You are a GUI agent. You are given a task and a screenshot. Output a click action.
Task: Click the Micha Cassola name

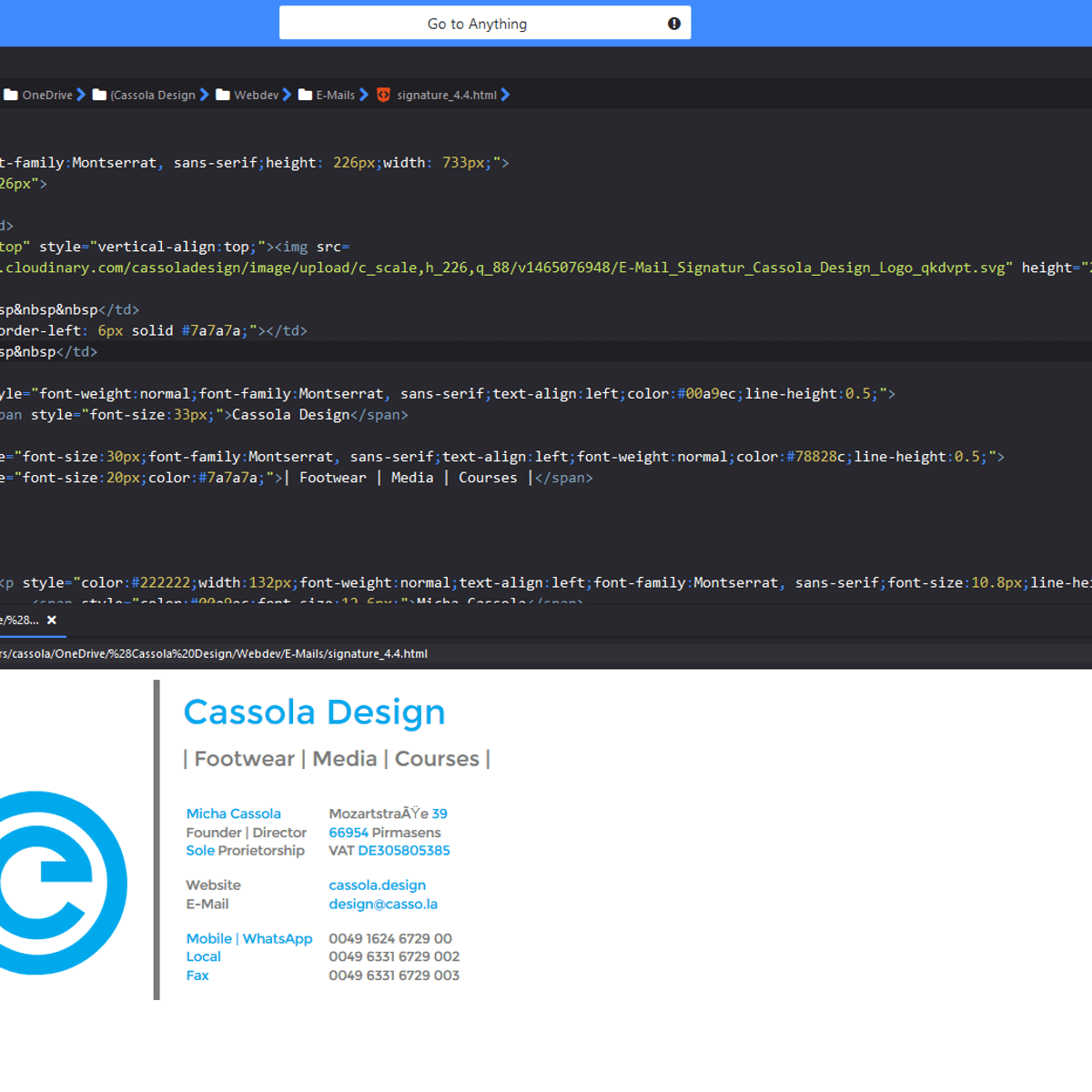[x=234, y=814]
